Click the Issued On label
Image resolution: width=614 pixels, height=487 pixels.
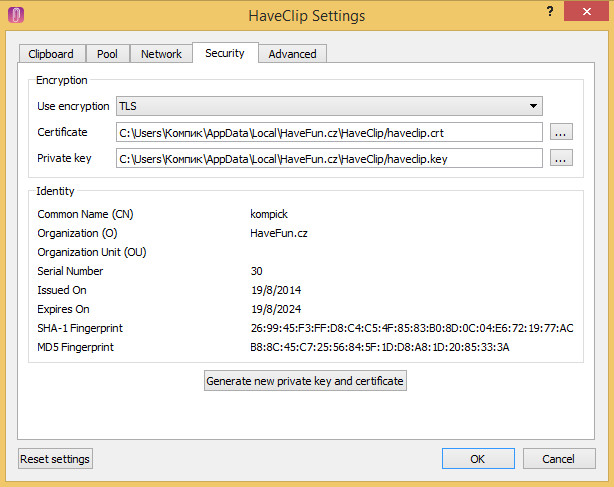[62, 290]
